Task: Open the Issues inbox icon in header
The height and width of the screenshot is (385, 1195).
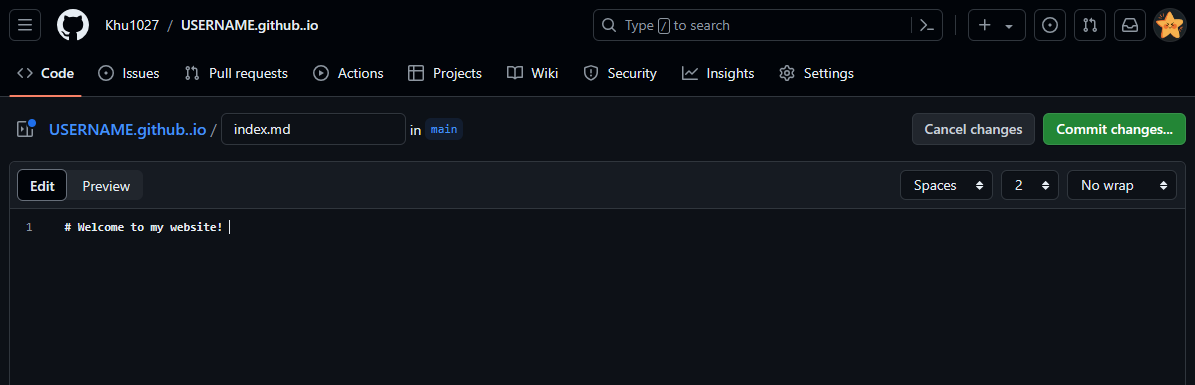Action: [1049, 25]
